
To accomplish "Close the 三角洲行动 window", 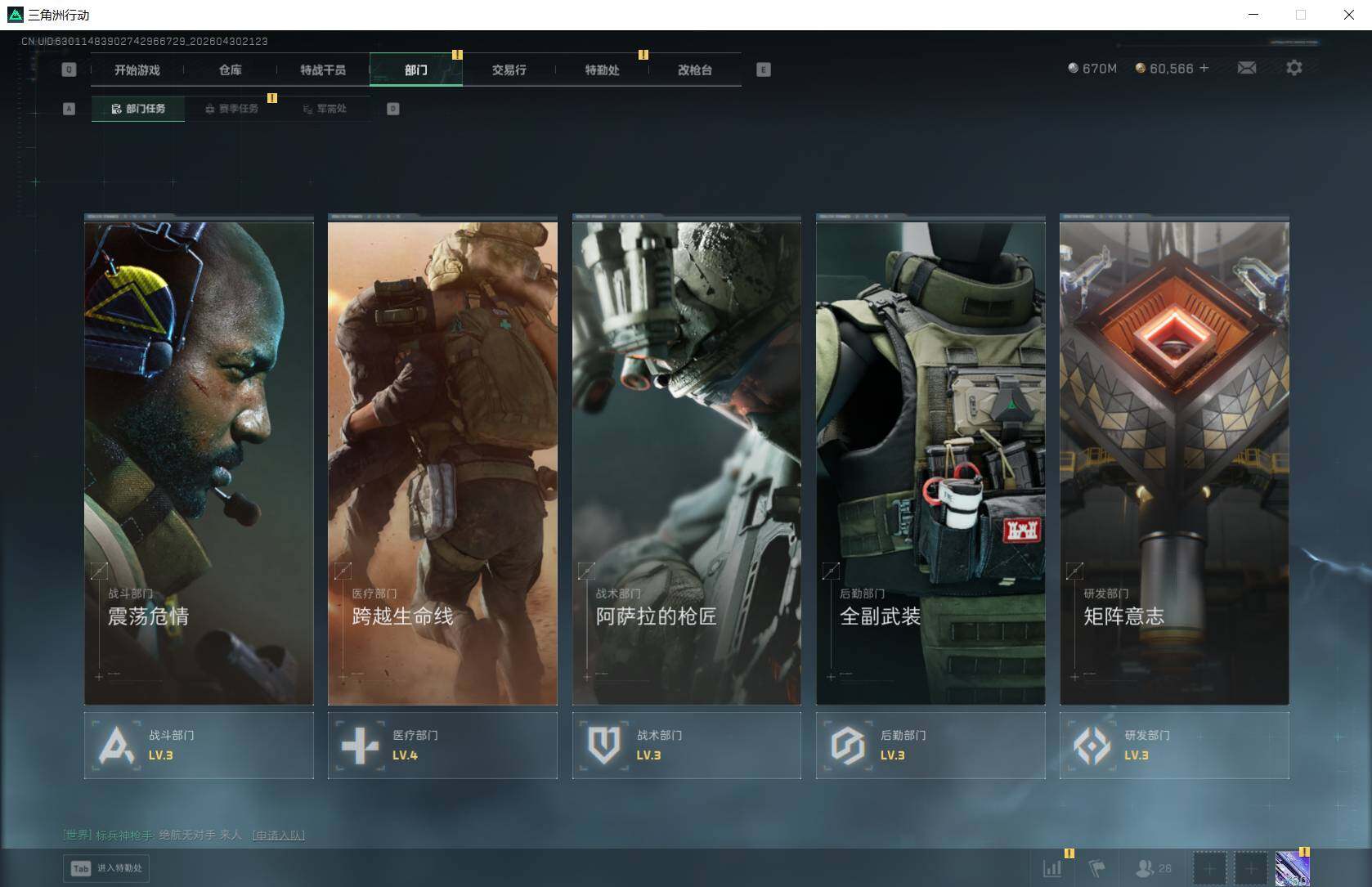I will click(1349, 15).
